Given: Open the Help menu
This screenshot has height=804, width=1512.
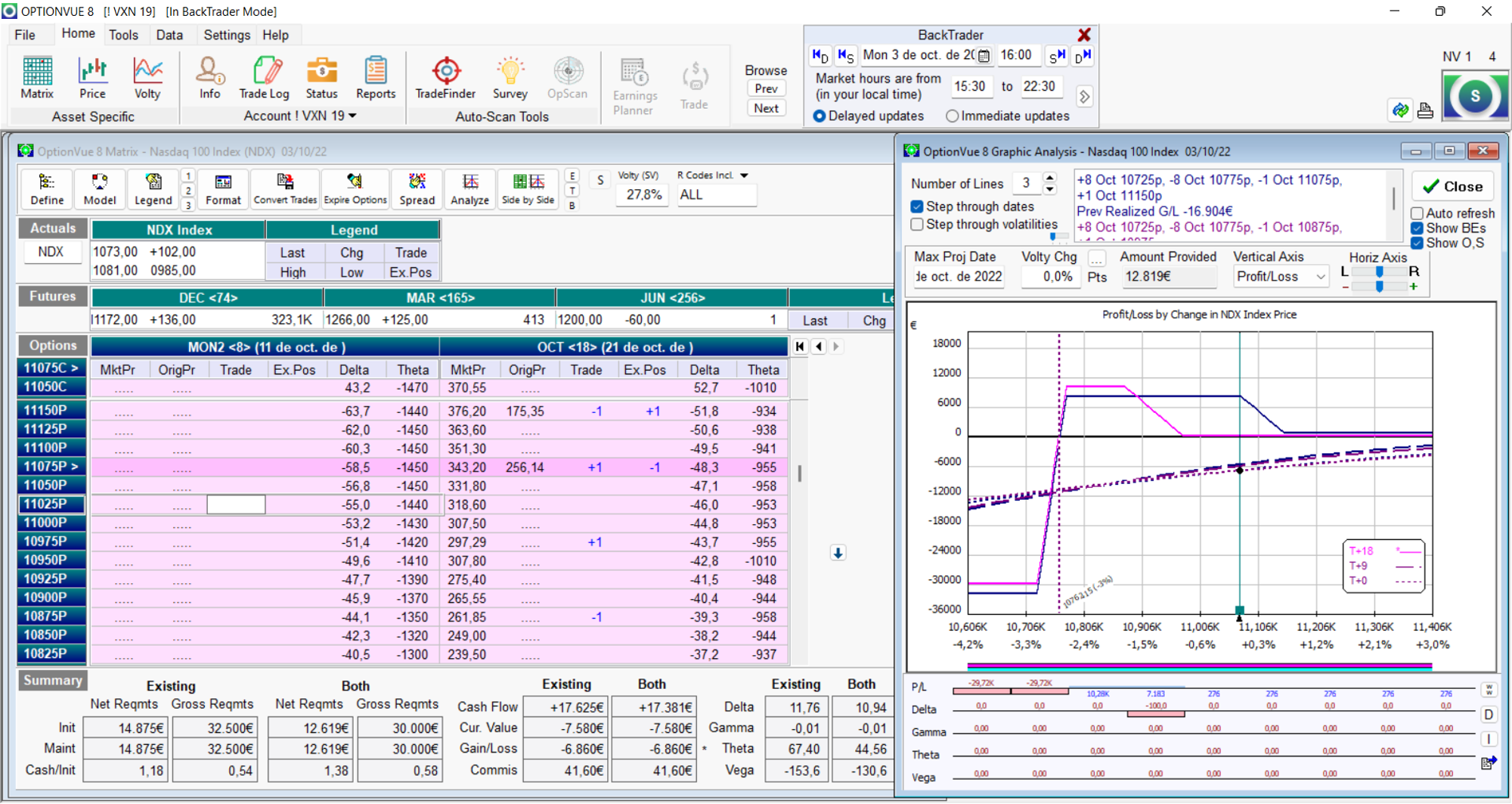Looking at the screenshot, I should point(275,35).
